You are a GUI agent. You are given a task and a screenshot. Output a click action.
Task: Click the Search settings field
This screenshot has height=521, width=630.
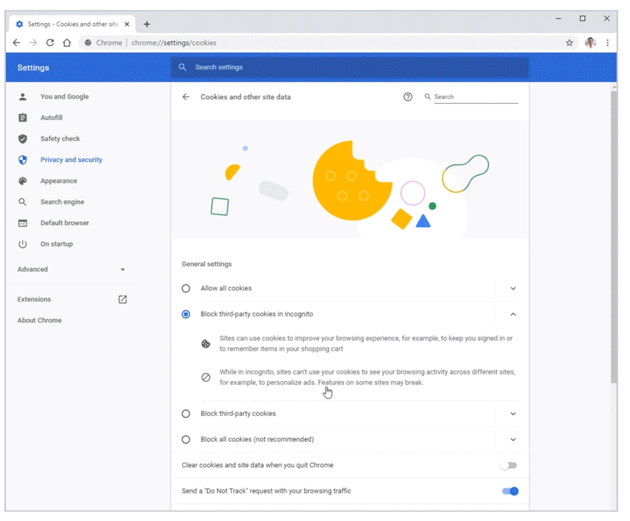(350, 67)
